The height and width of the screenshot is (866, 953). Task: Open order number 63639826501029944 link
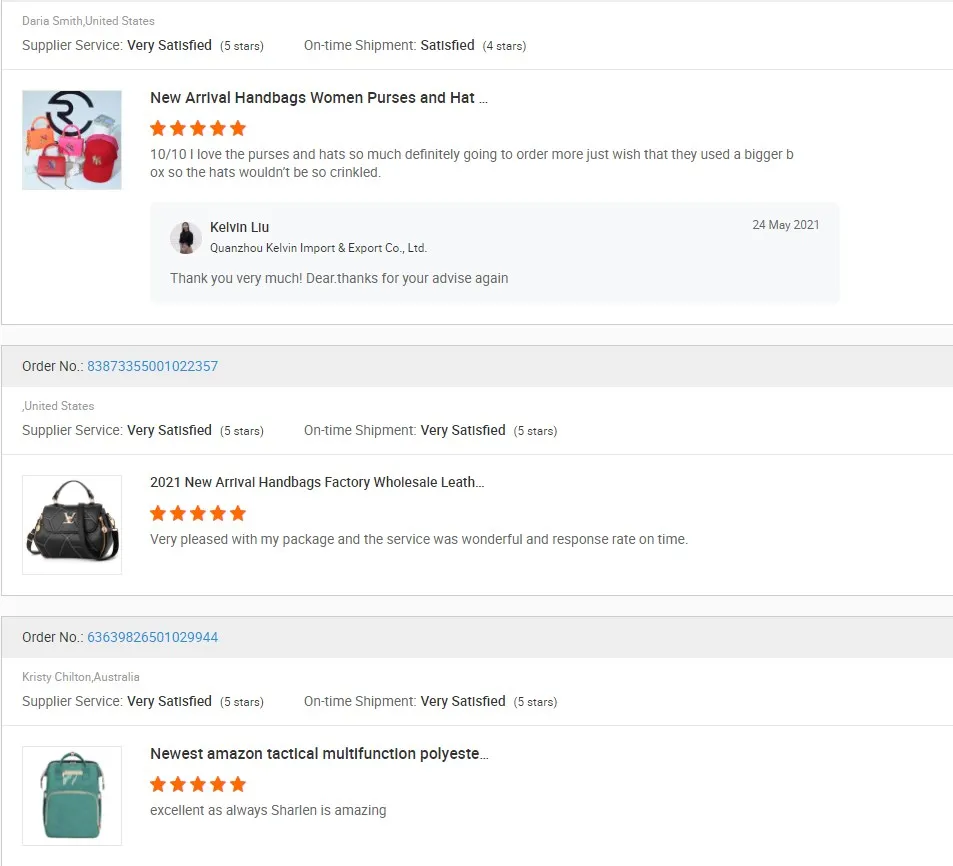click(x=152, y=637)
